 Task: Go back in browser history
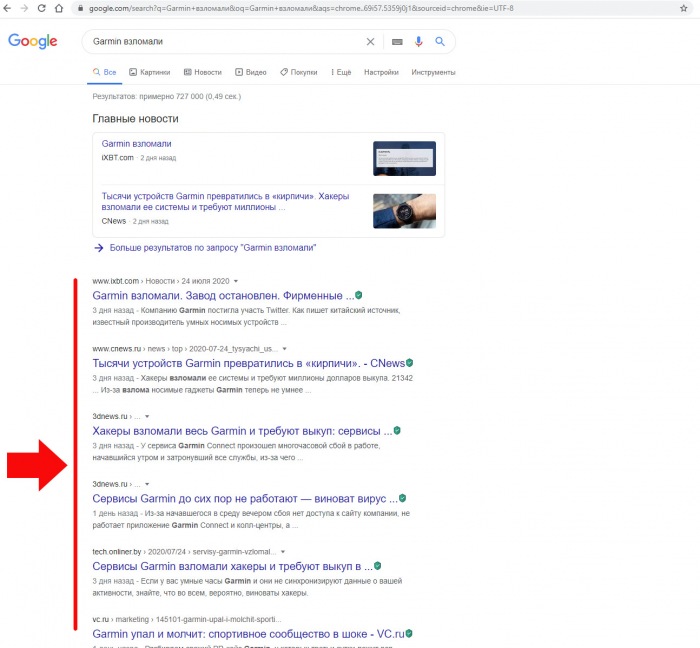pyautogui.click(x=7, y=8)
